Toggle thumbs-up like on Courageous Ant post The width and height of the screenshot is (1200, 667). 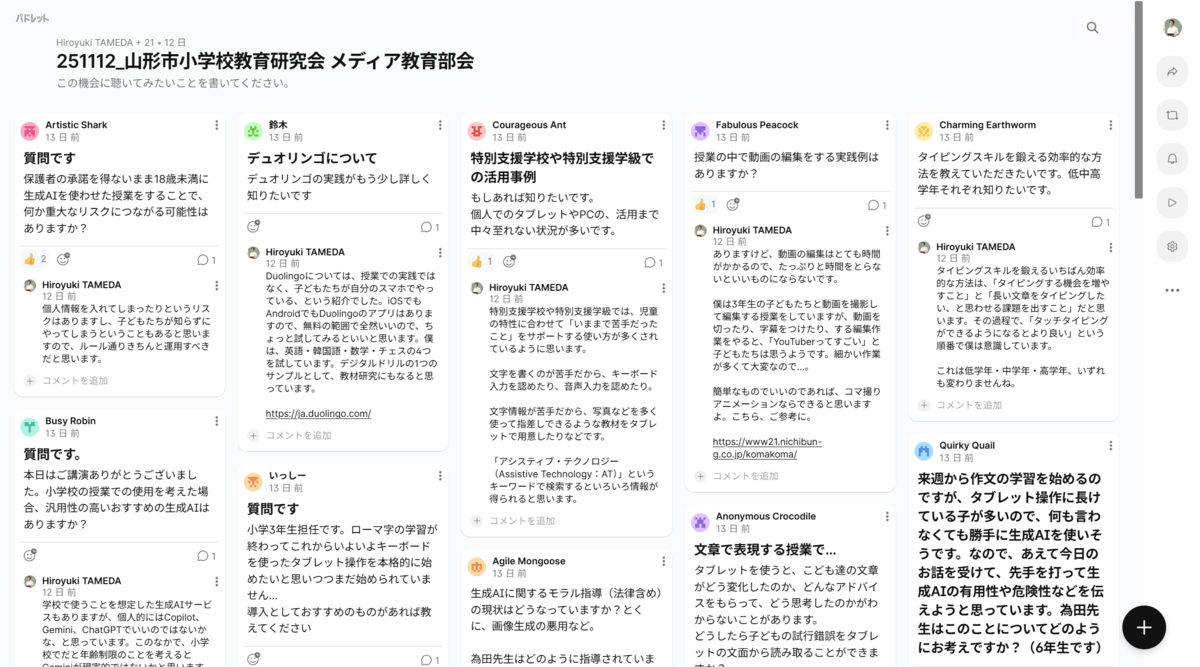coord(482,262)
